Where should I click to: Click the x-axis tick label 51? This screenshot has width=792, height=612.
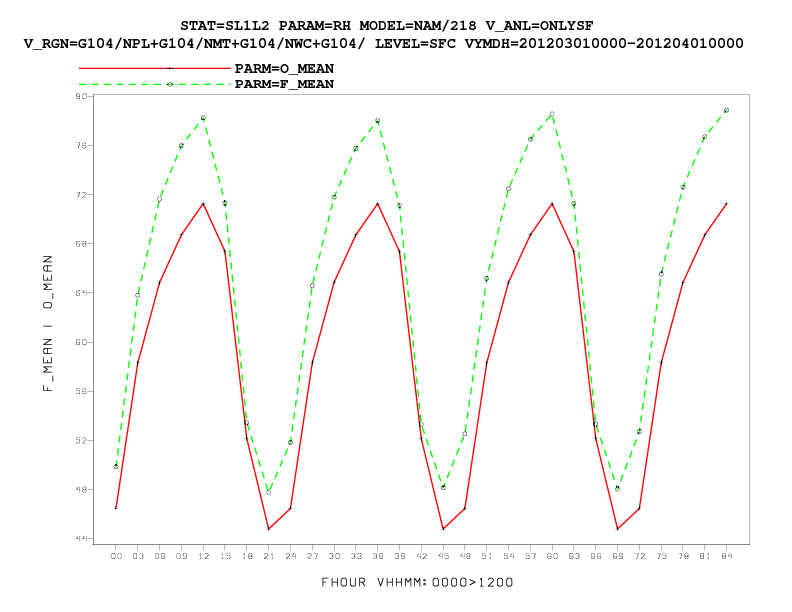(486, 556)
